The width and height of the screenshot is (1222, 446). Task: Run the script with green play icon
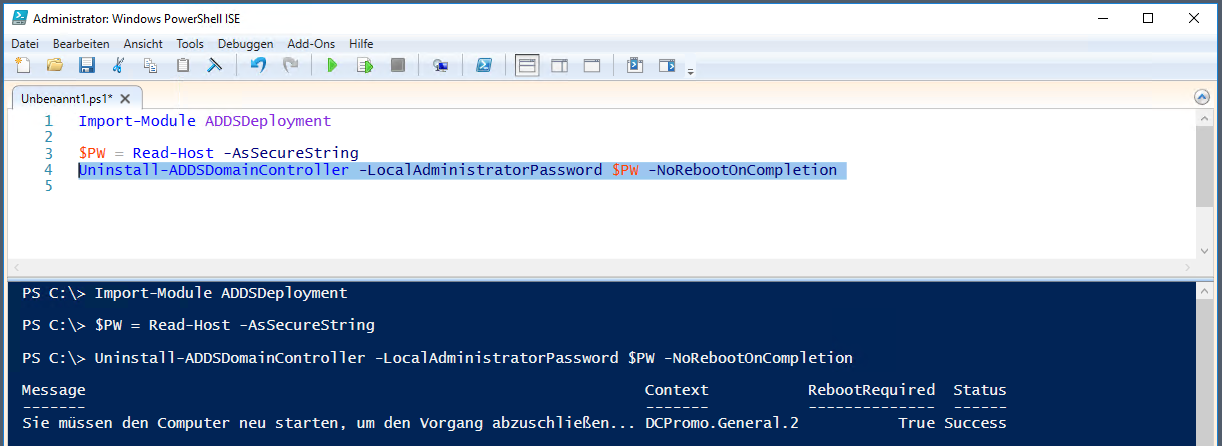pos(333,65)
